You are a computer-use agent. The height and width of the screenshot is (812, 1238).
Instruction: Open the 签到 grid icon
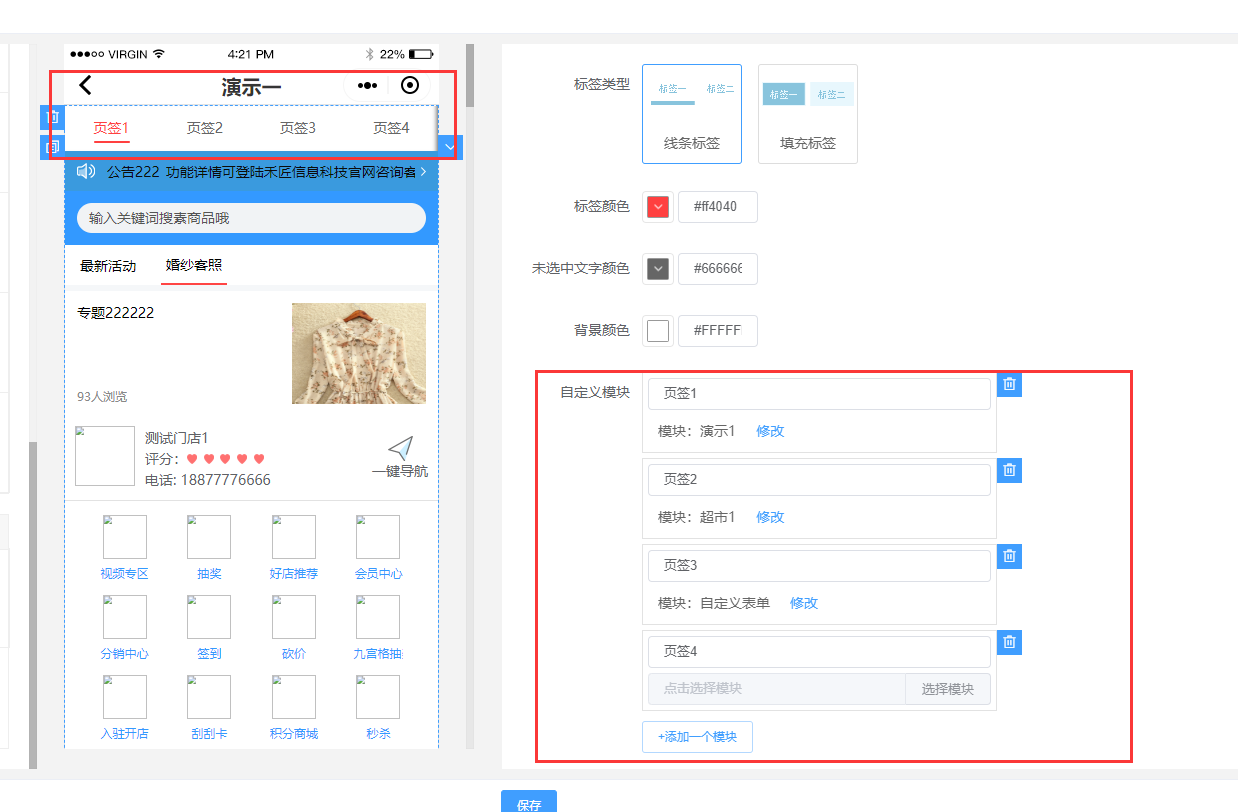[x=209, y=617]
